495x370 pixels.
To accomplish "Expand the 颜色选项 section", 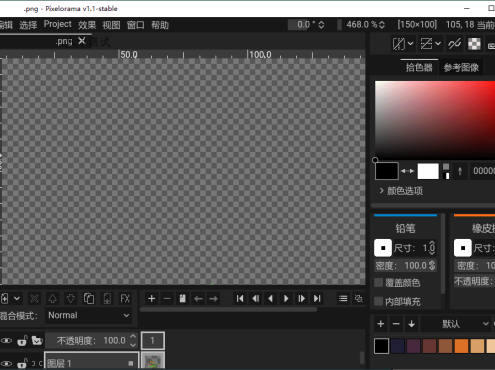I will tap(401, 191).
